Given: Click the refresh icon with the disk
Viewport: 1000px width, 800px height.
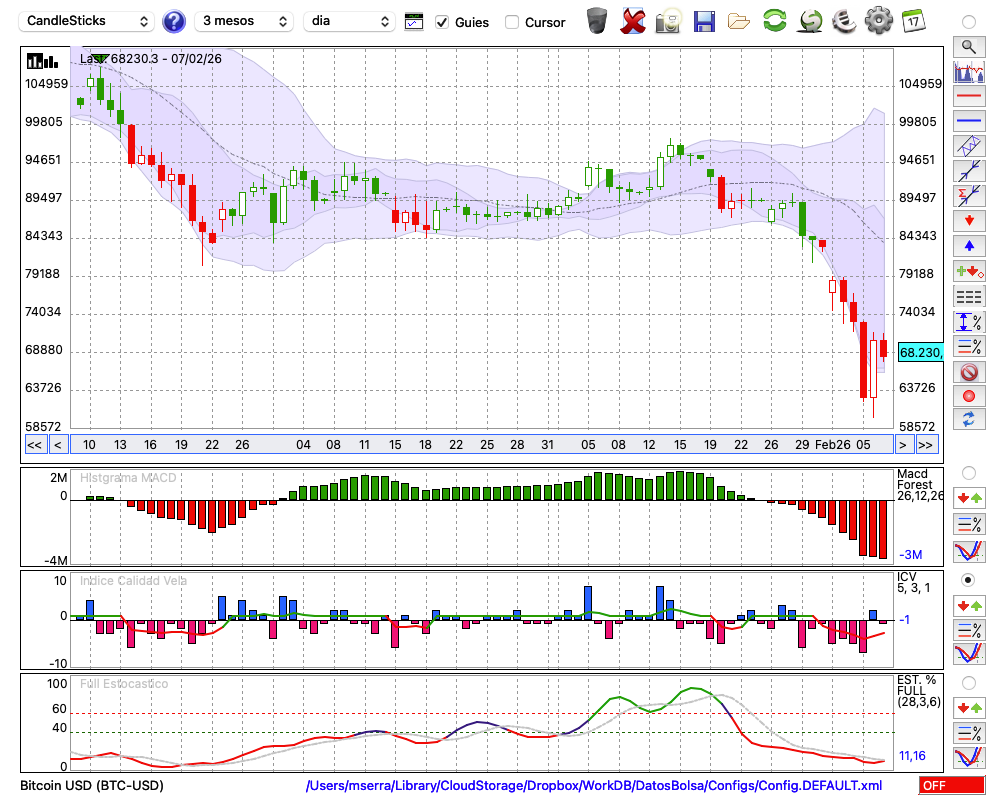Looking at the screenshot, I should point(810,21).
